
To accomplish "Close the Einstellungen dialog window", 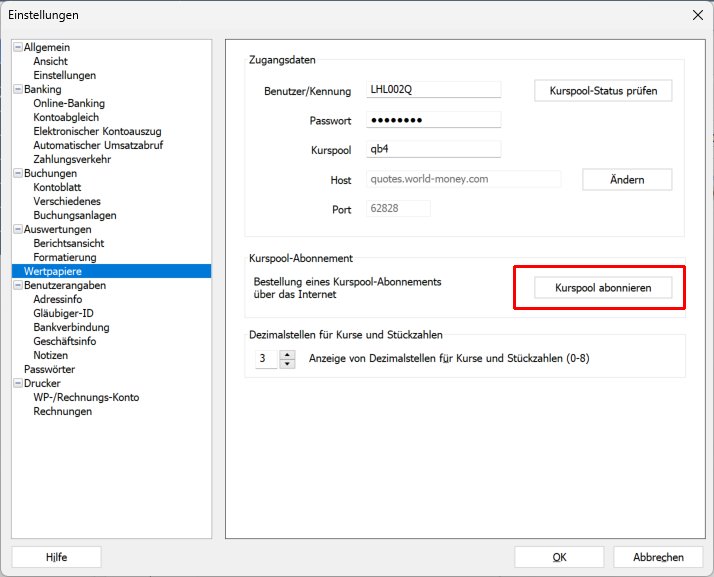I will tap(697, 15).
